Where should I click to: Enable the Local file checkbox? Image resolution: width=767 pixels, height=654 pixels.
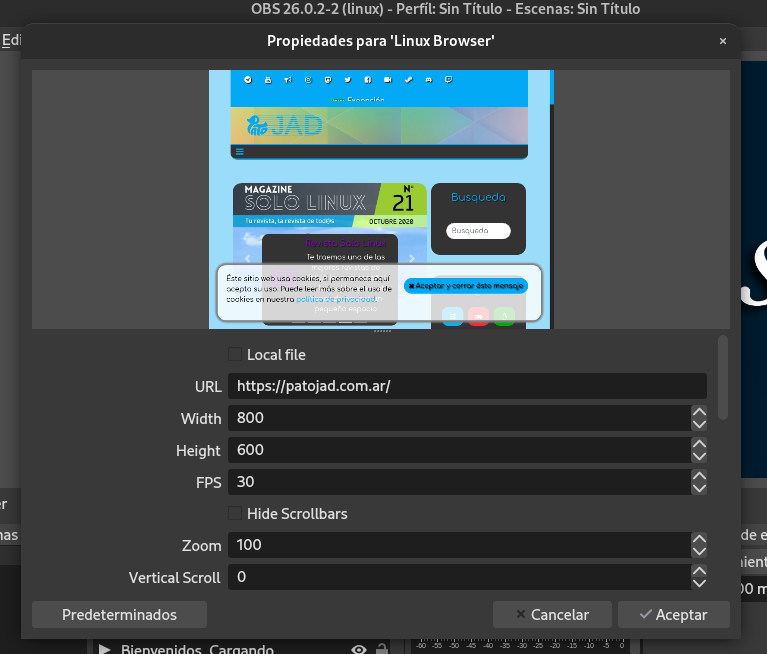[x=235, y=354]
